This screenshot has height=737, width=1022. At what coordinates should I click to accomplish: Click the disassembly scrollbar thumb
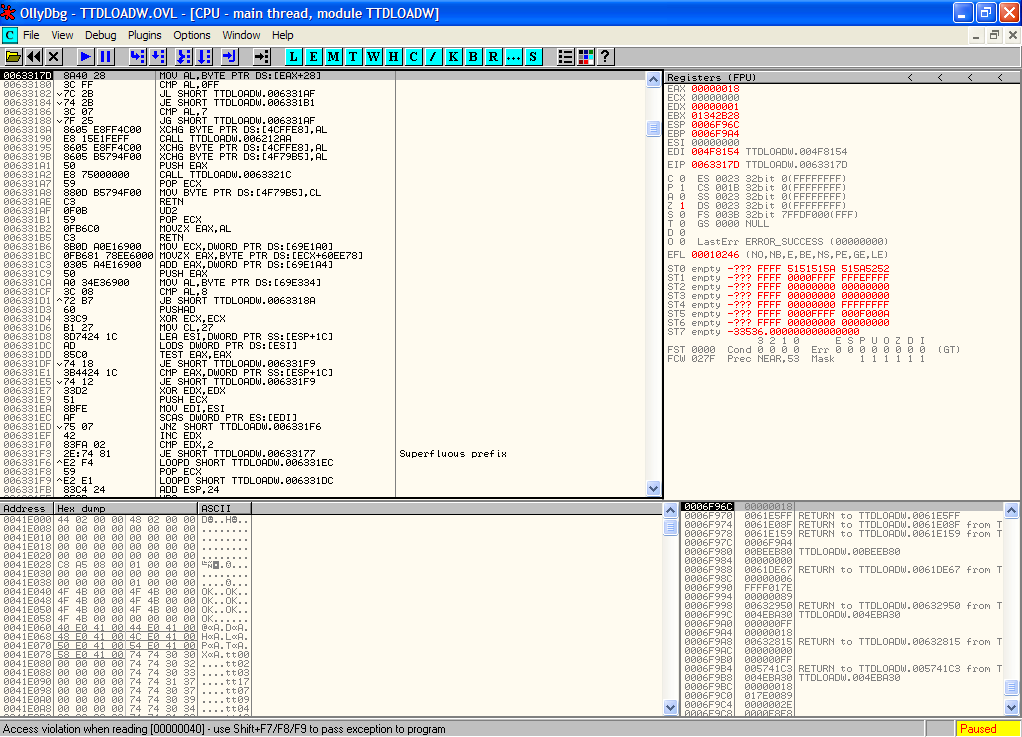[653, 128]
